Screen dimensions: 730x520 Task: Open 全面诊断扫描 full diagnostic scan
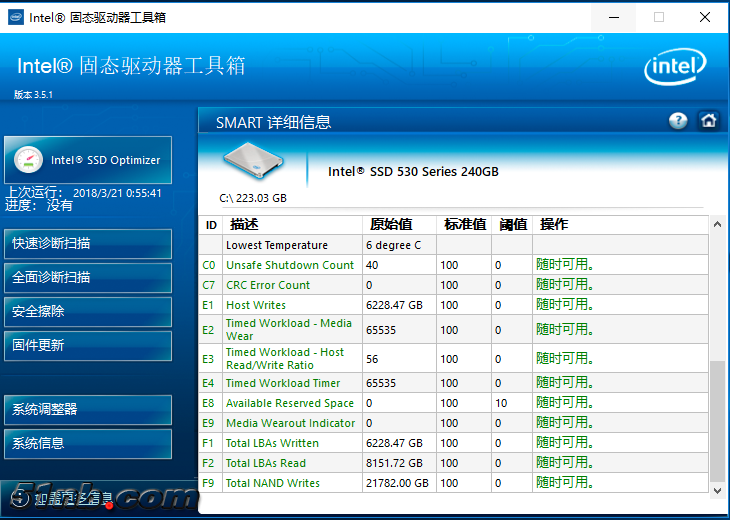(x=88, y=278)
